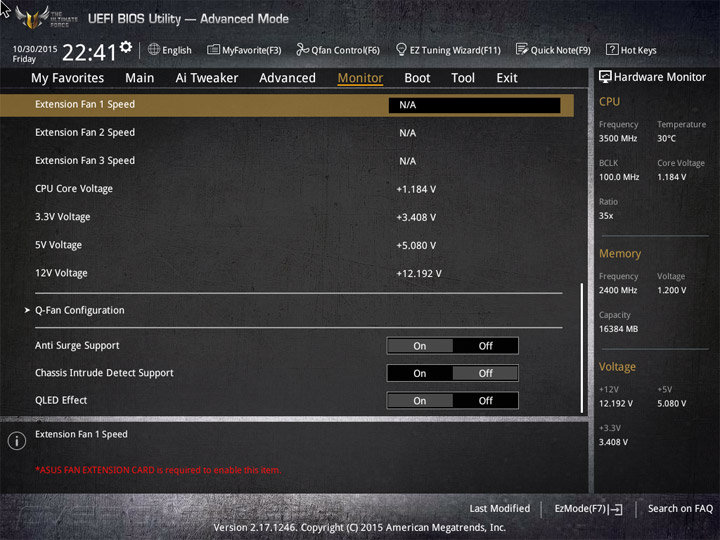Image resolution: width=720 pixels, height=540 pixels.
Task: Click the Q-Fan Configuration label
Action: tap(80, 310)
